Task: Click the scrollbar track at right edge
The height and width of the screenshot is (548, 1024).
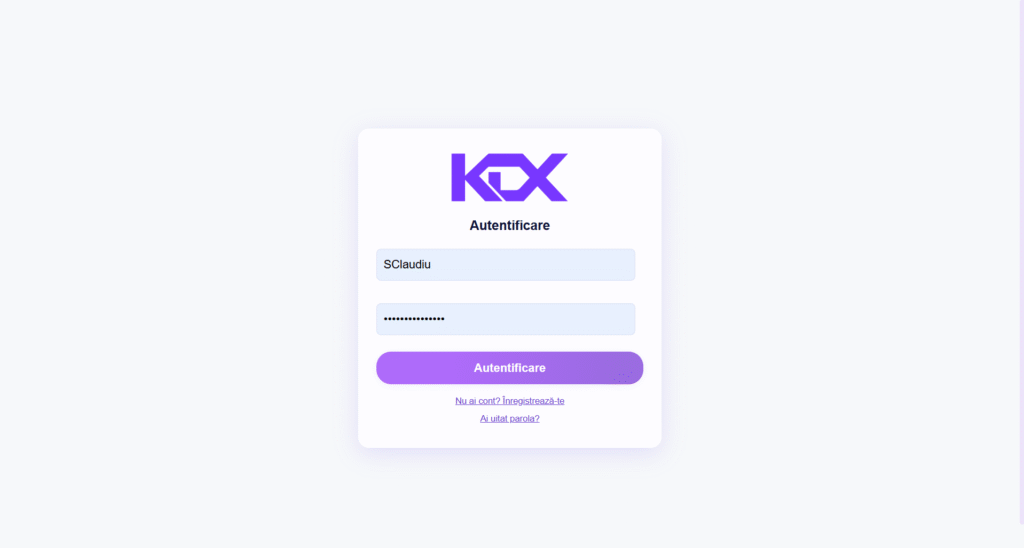Action: point(1021,261)
